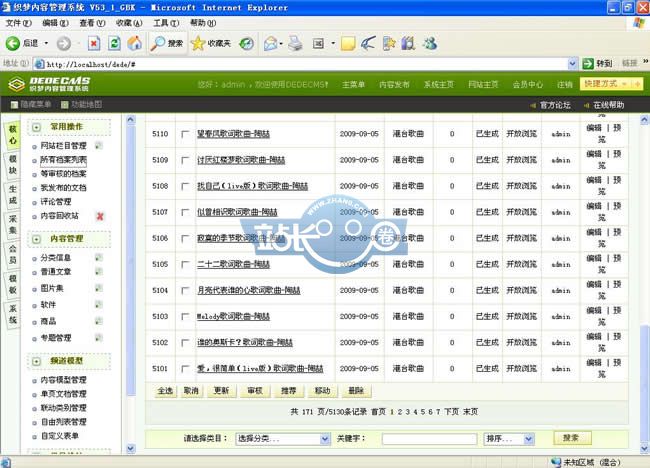This screenshot has height=468, width=650.
Task: Open the 望春风歌词歌曲 article link
Action: click(x=233, y=134)
